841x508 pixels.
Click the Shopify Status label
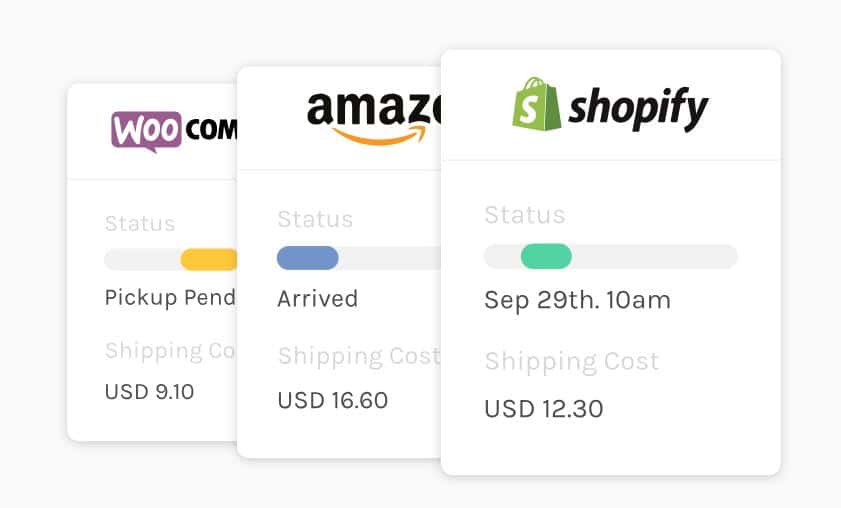[524, 215]
